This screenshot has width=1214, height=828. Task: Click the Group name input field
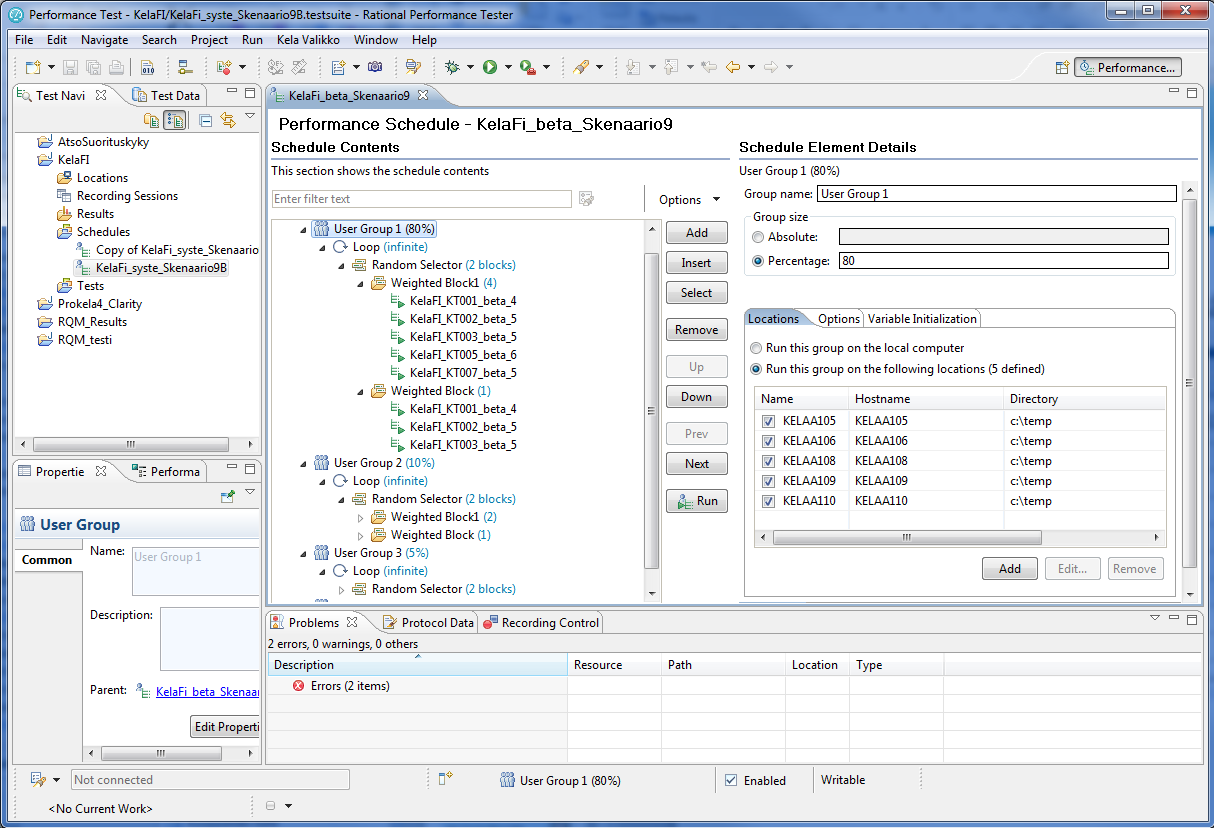point(997,194)
